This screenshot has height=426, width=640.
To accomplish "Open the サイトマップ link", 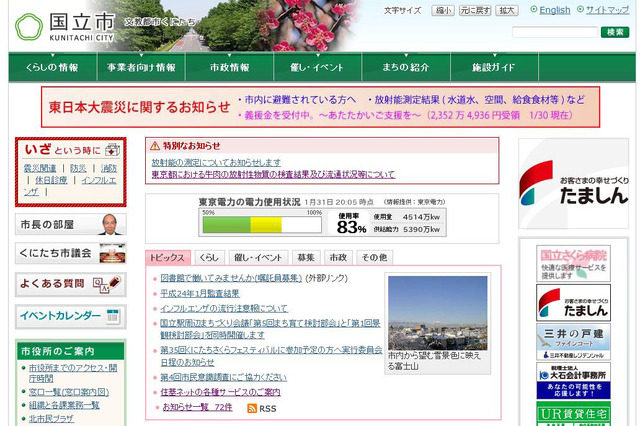I will click(607, 10).
